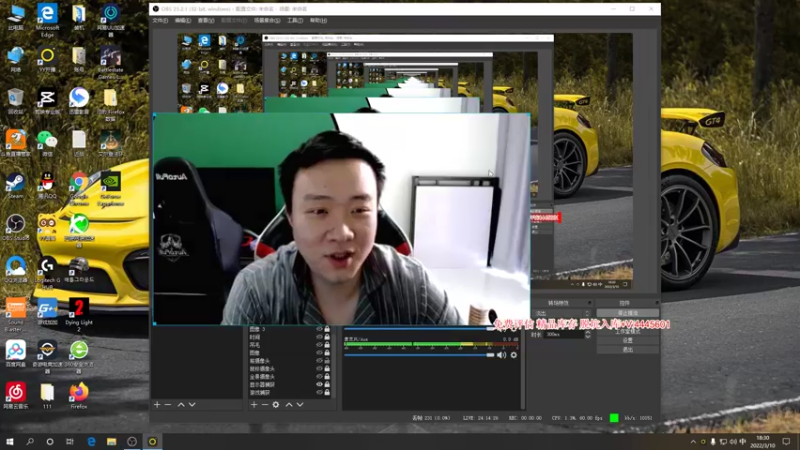This screenshot has height=450, width=800.
Task: Open the NetEase Cloud Music desktop shortcut
Action: pyautogui.click(x=15, y=396)
